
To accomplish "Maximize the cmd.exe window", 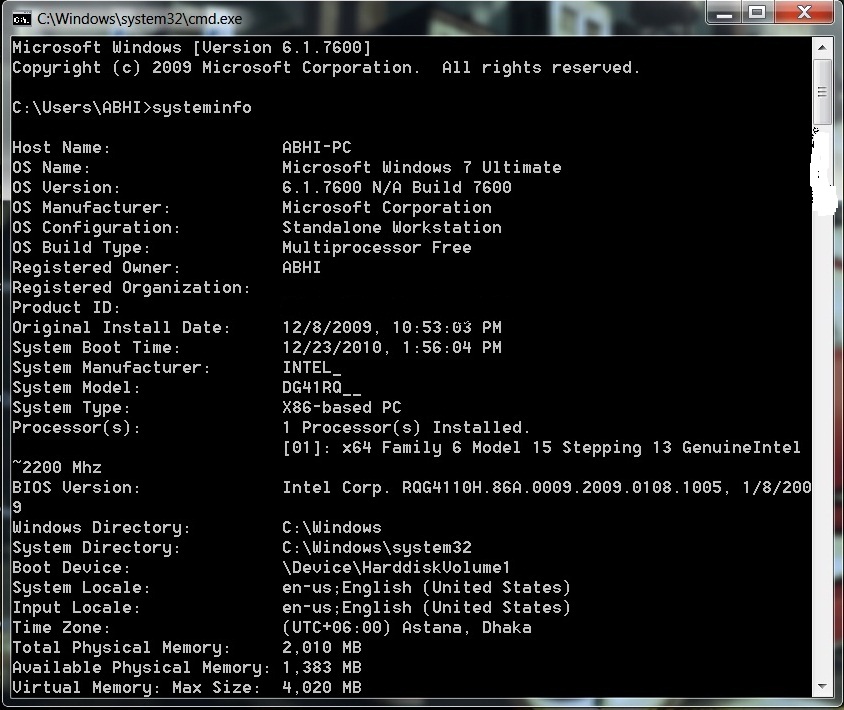I will click(x=758, y=12).
